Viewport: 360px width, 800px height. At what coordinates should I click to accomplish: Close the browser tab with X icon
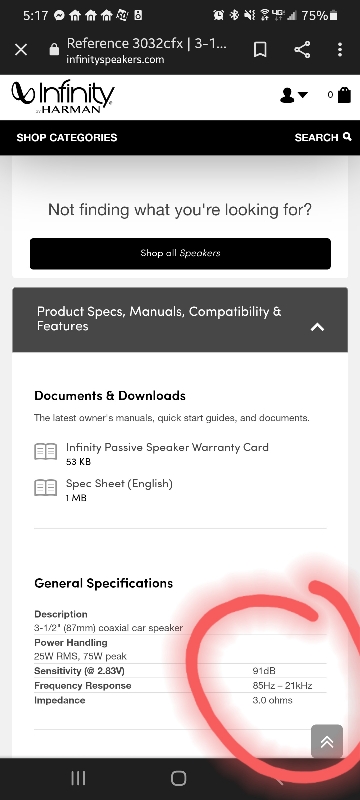point(21,49)
